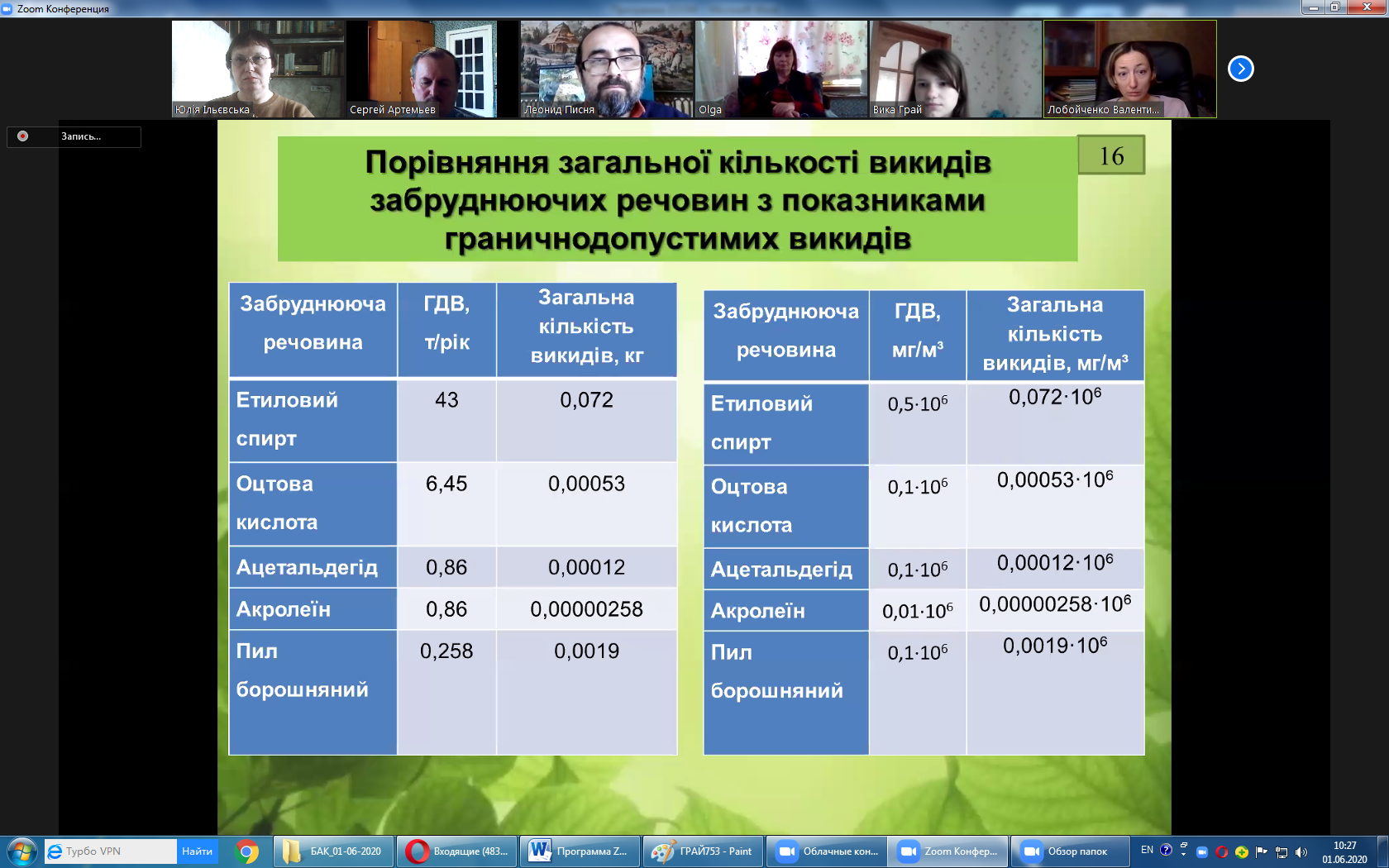Open network connection tray icon
Image resolution: width=1389 pixels, height=868 pixels.
[1282, 852]
